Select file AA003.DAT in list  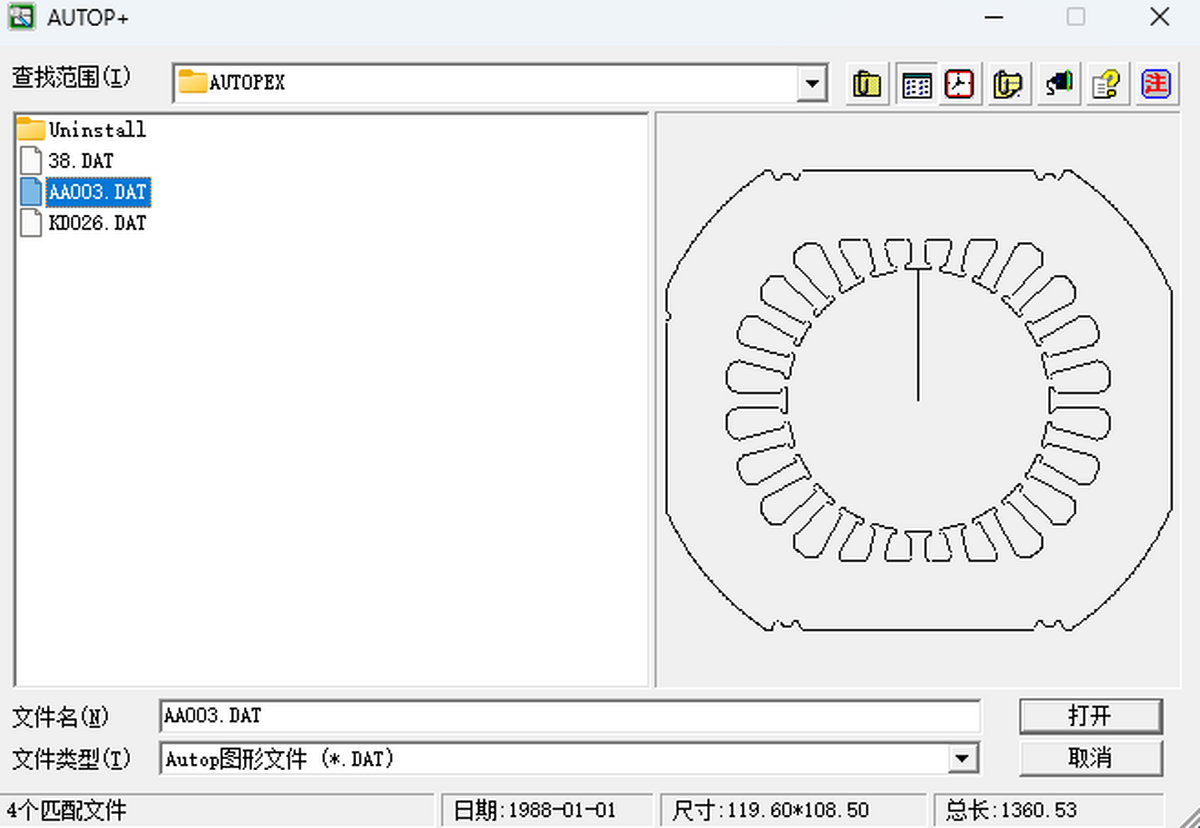[x=84, y=191]
